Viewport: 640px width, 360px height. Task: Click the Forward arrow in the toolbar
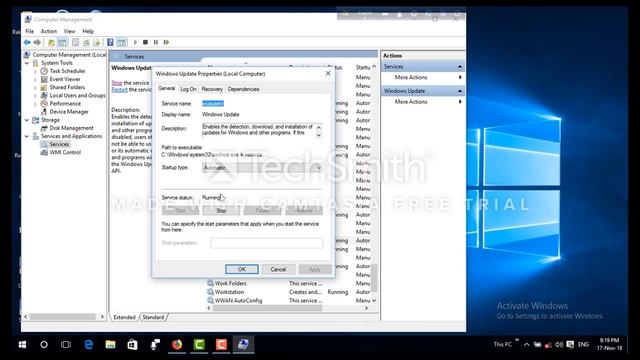(37, 42)
